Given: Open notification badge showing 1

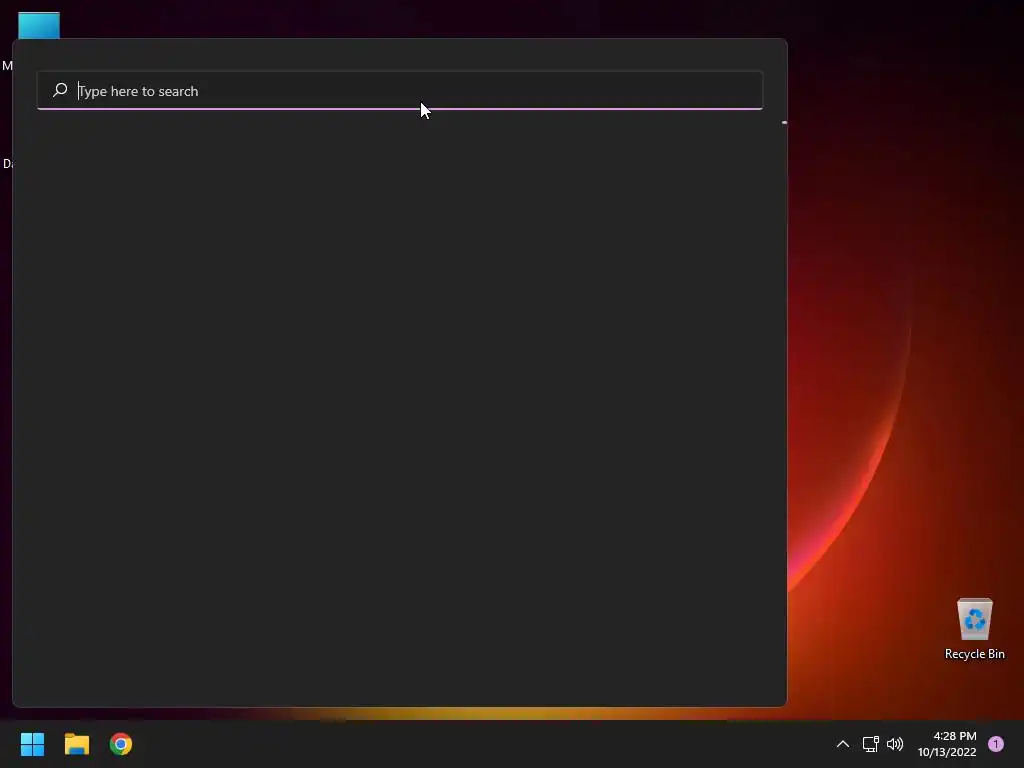Looking at the screenshot, I should (x=996, y=744).
